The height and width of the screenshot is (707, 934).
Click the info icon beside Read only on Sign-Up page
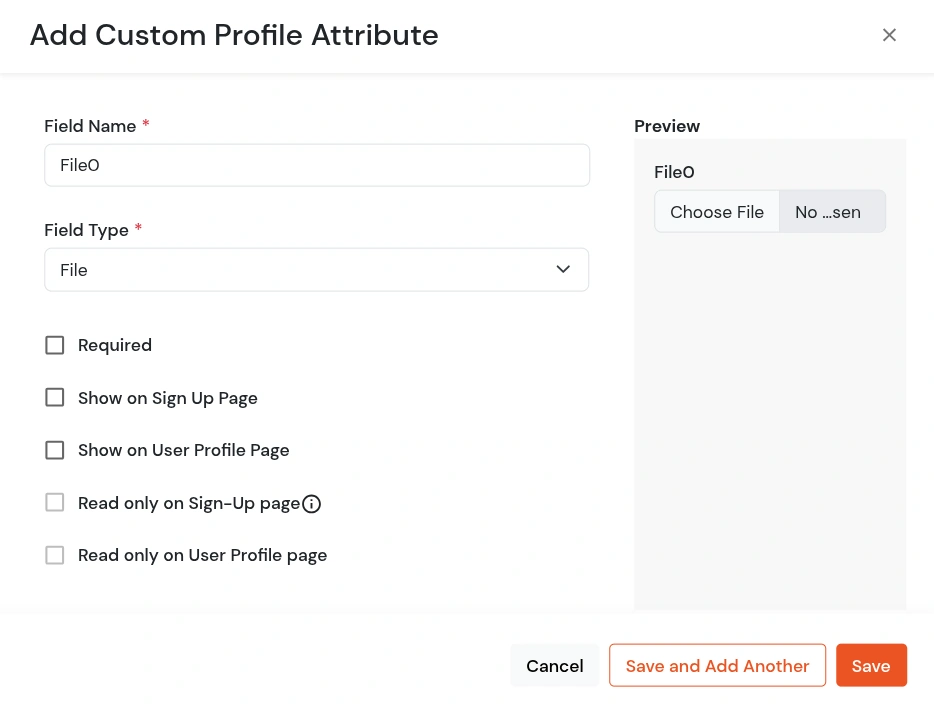(312, 504)
